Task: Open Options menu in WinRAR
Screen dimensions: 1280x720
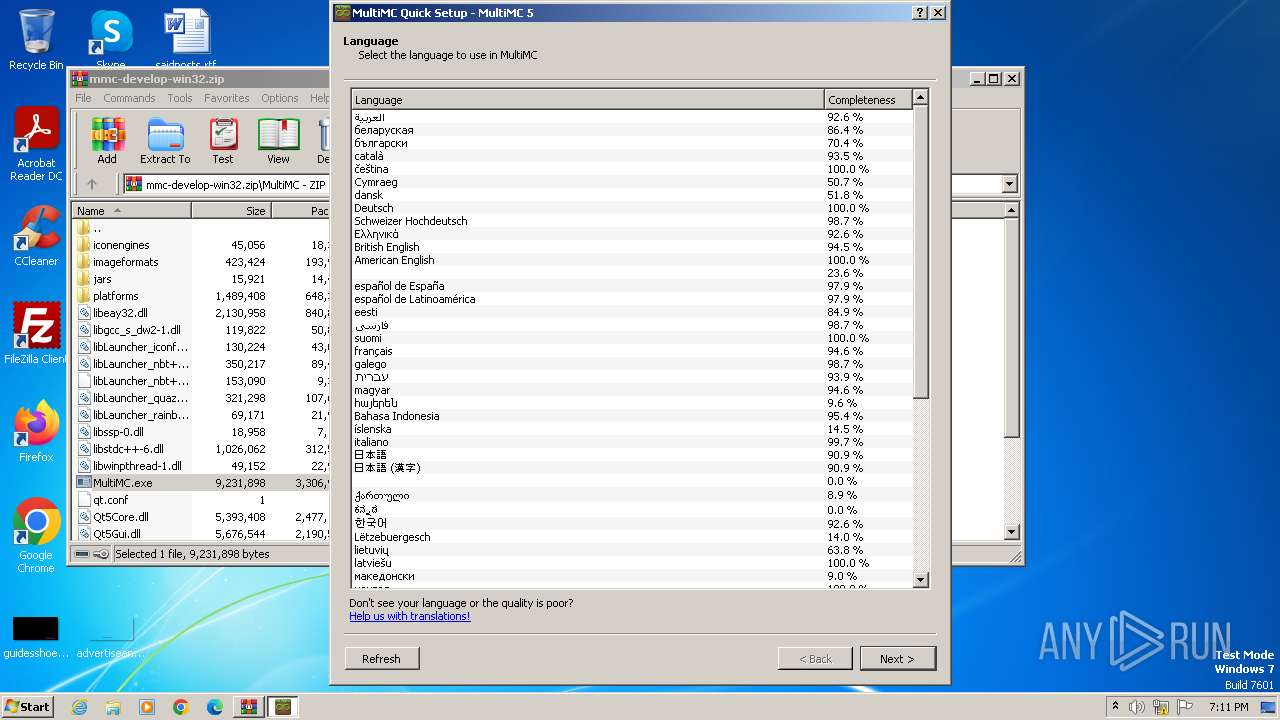Action: tap(280, 98)
